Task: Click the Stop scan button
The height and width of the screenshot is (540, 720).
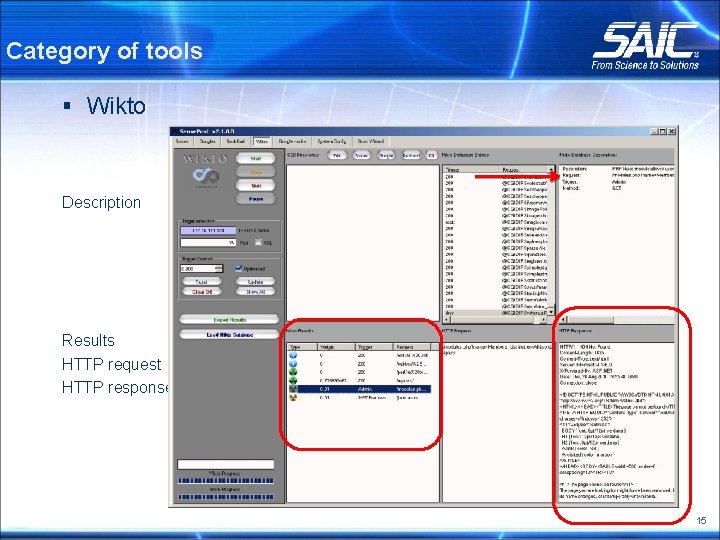Action: (x=256, y=172)
